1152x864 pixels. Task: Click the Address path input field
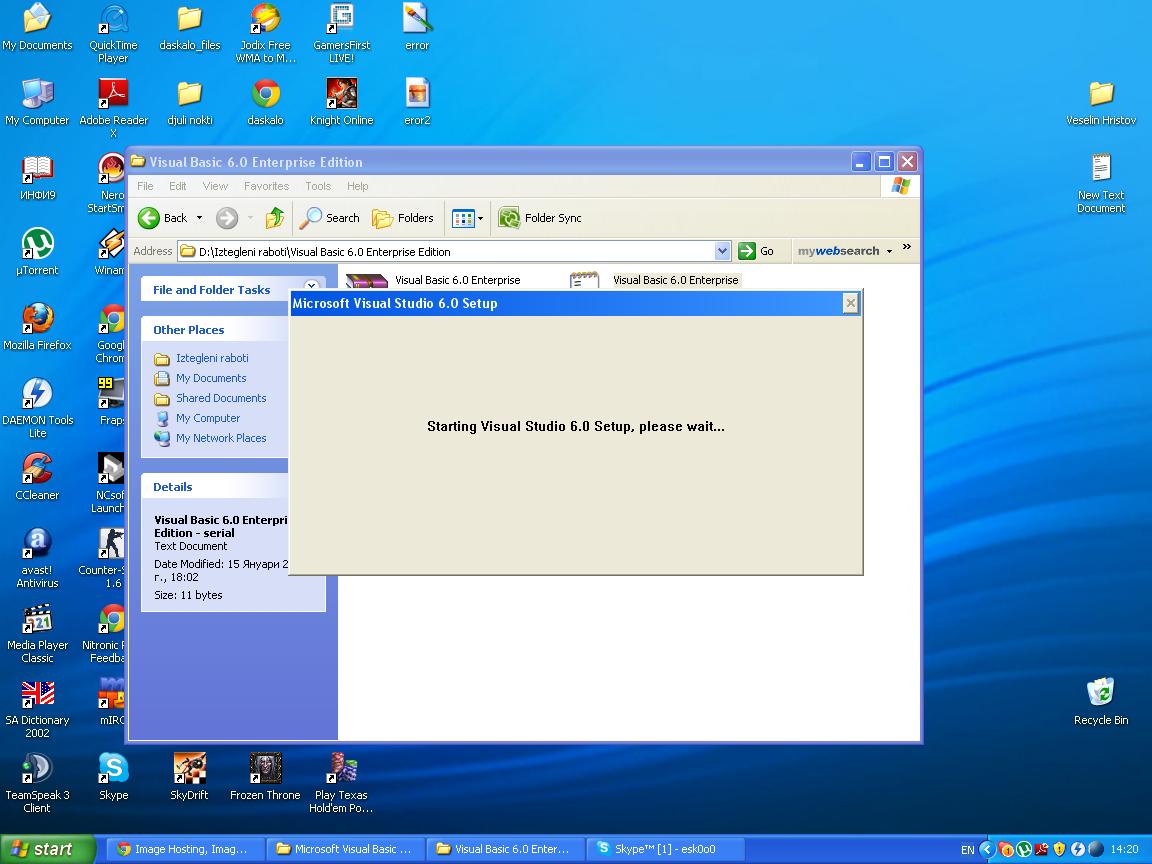[454, 251]
